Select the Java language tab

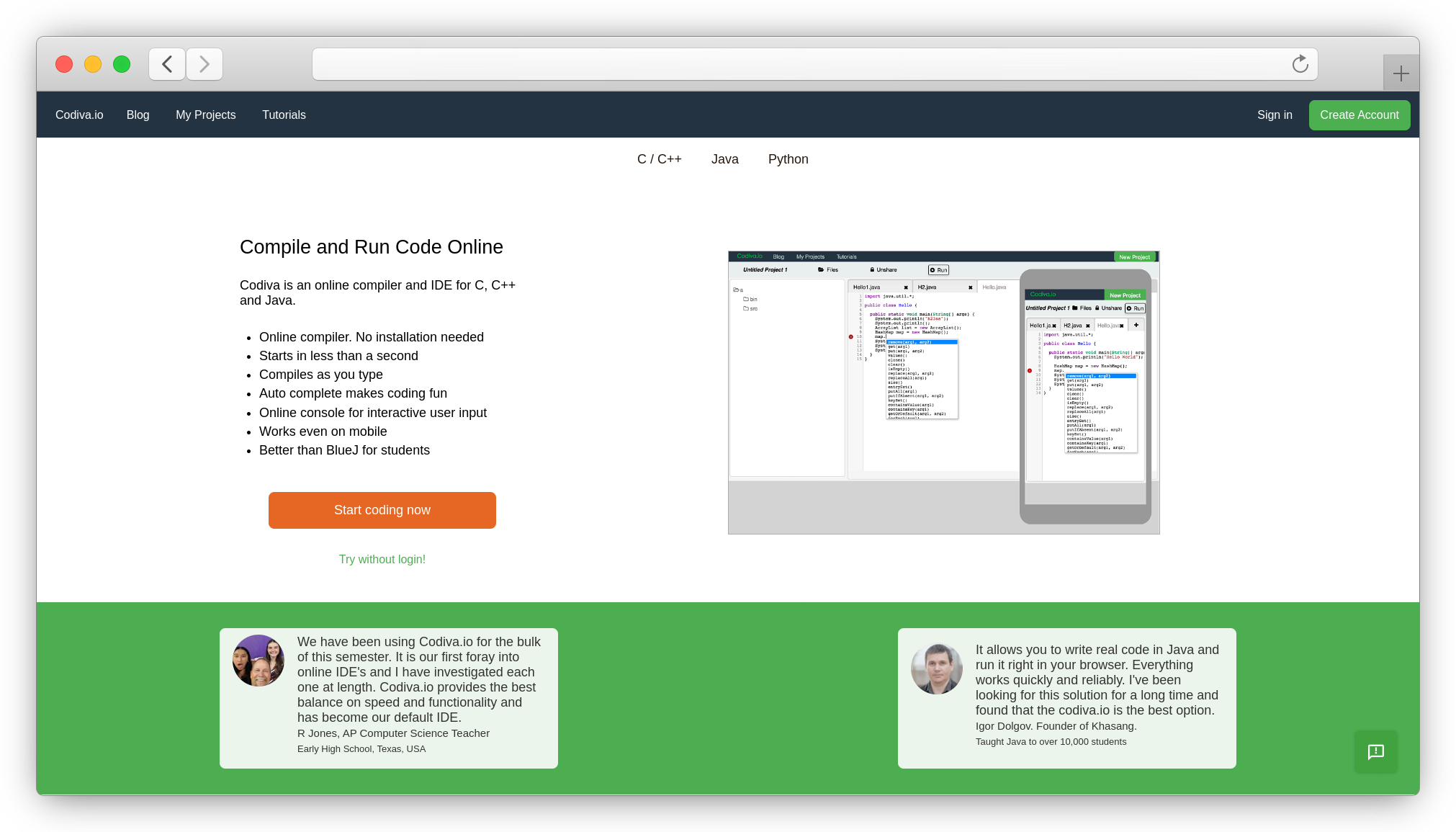(725, 159)
